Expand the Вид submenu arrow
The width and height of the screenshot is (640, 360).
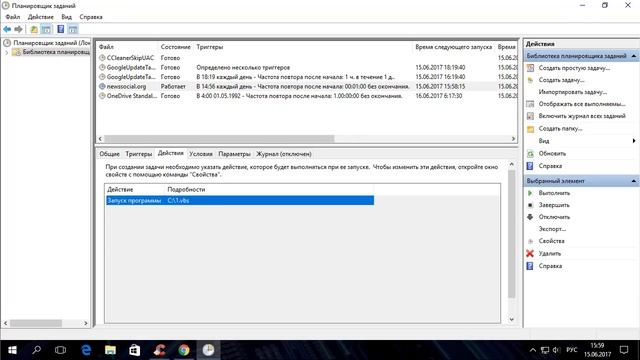click(x=634, y=141)
